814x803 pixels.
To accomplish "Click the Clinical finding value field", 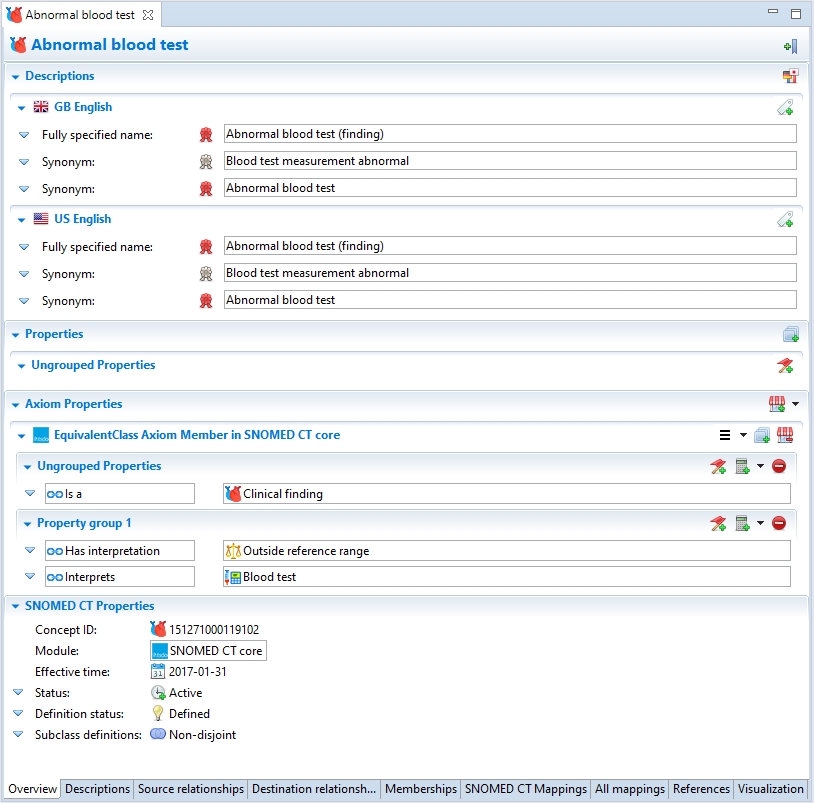I will (506, 494).
